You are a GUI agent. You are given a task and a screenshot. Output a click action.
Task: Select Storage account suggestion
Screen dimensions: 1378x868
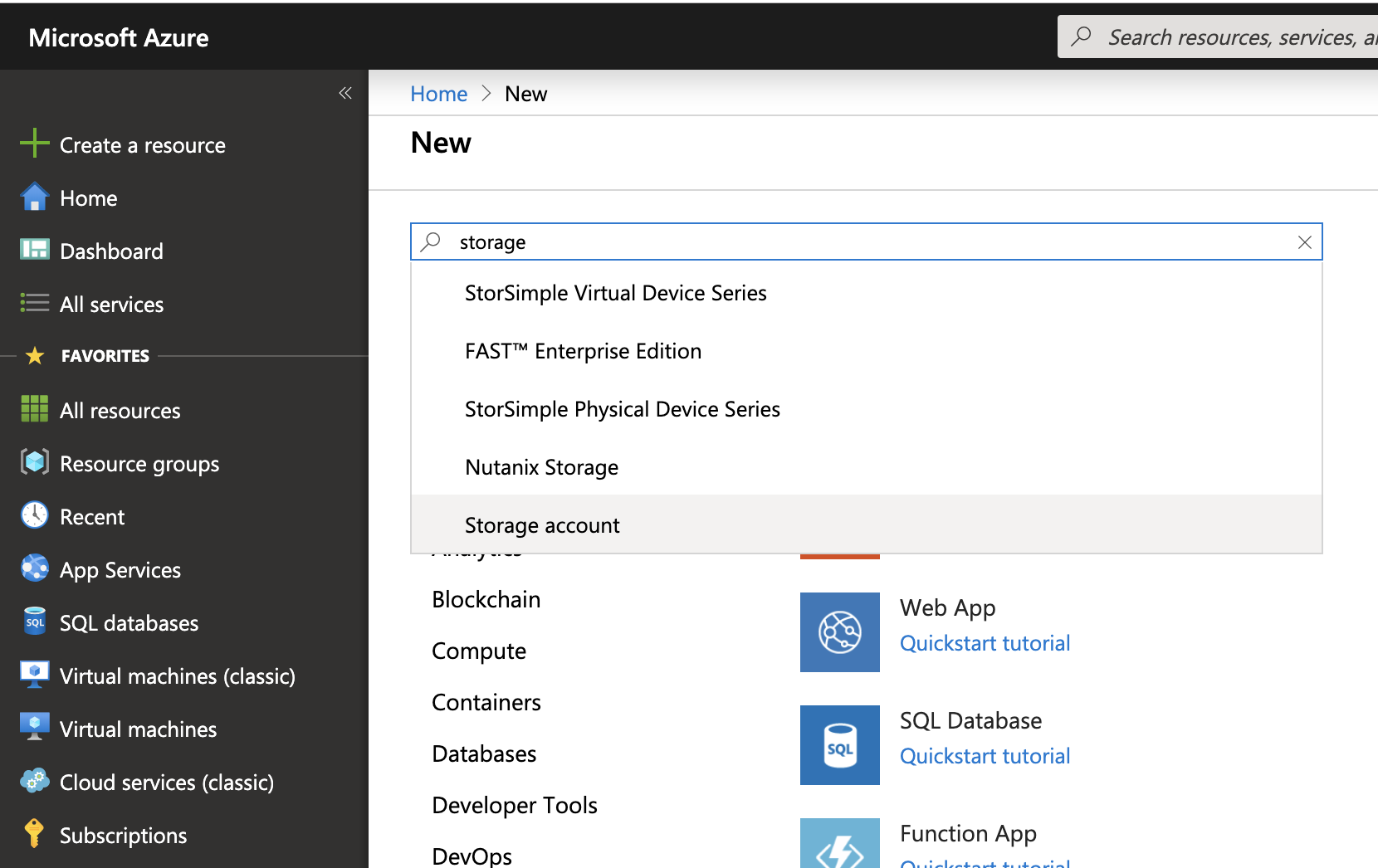click(x=867, y=524)
